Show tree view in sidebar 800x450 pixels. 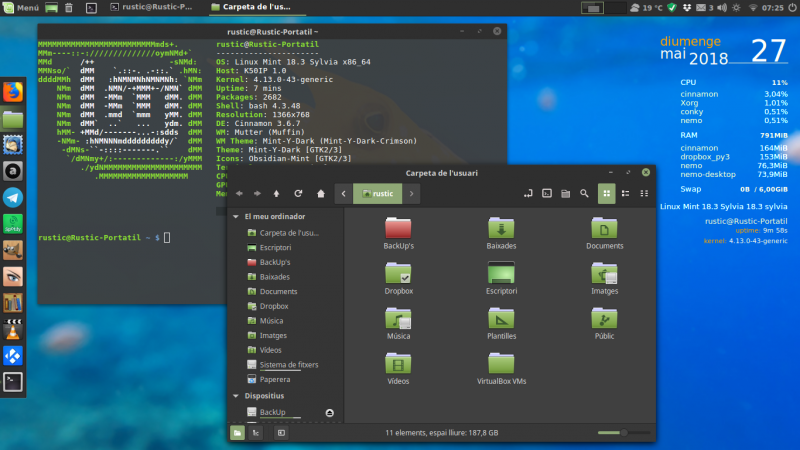tap(257, 433)
